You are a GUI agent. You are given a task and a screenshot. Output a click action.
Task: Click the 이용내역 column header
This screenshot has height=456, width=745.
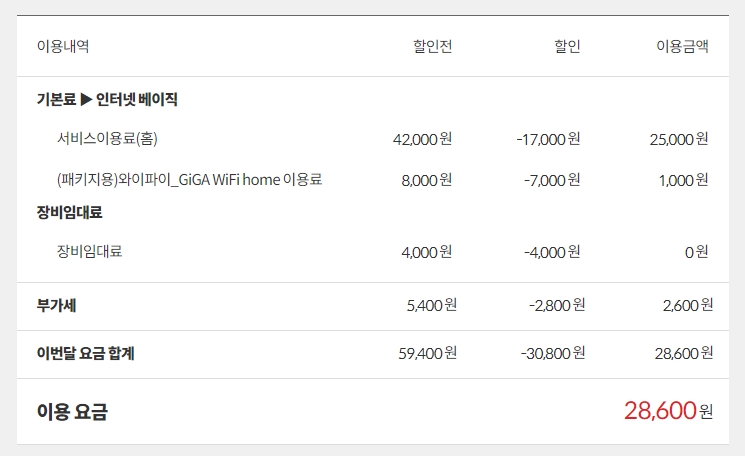coord(62,46)
